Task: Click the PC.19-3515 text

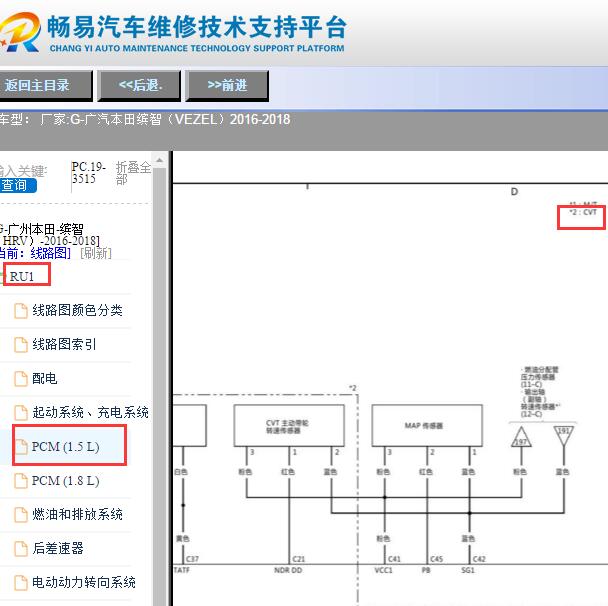Action: (89, 173)
